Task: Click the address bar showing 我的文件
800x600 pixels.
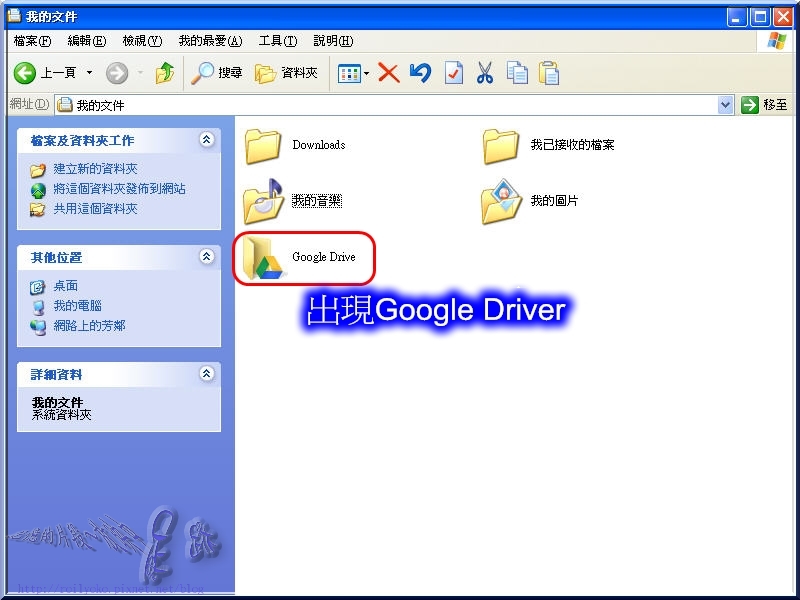Action: point(387,105)
